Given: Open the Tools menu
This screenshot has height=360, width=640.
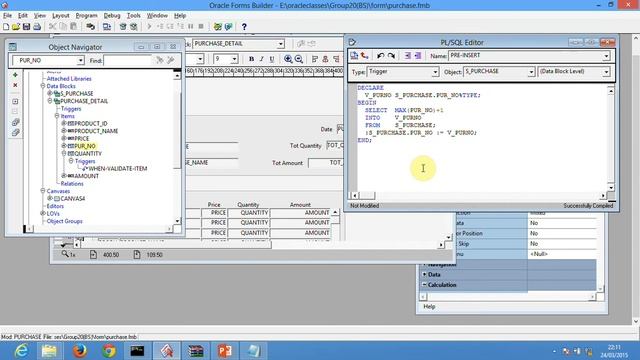Looking at the screenshot, I should pyautogui.click(x=133, y=16).
